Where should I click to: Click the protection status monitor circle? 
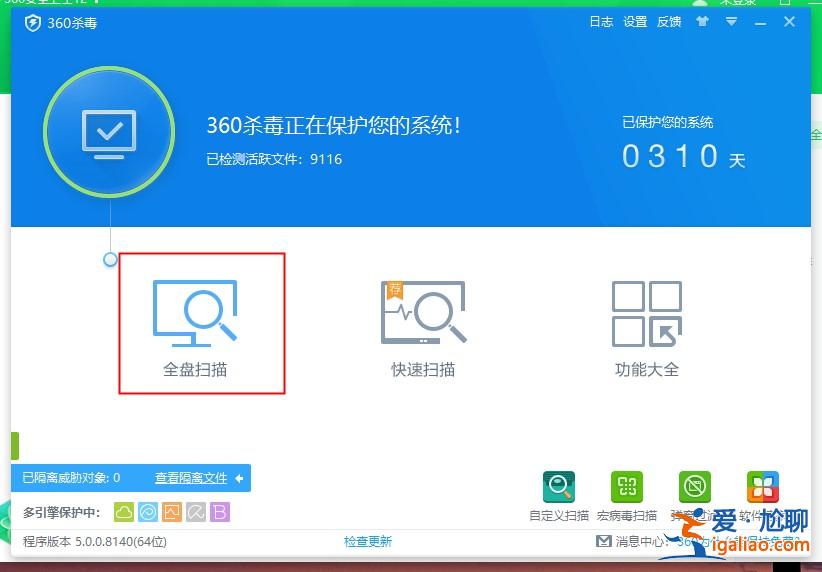[x=109, y=132]
